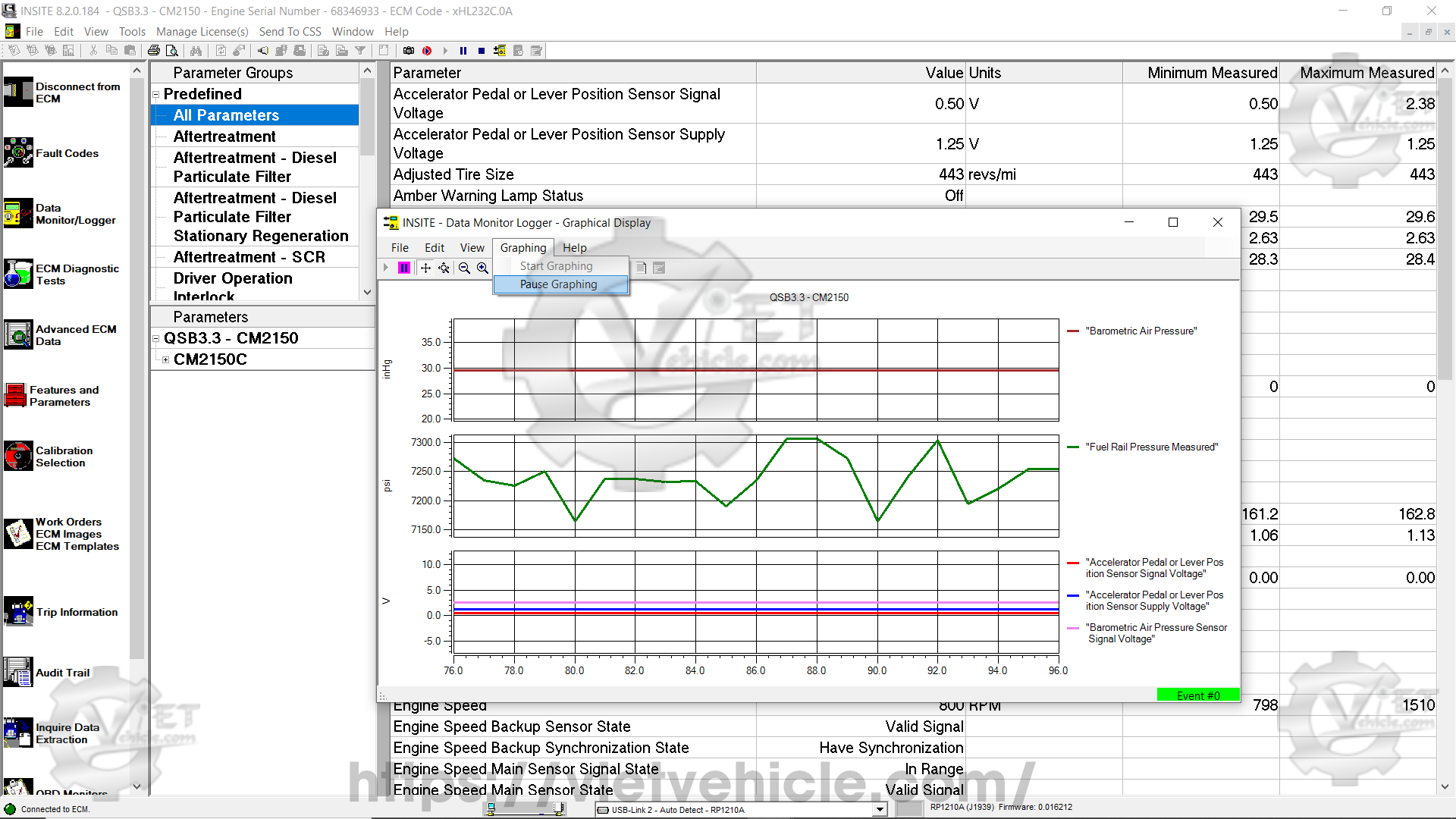Click the zoom in magnifier in graph toolbar
Image resolution: width=1456 pixels, height=819 pixels.
coord(482,268)
